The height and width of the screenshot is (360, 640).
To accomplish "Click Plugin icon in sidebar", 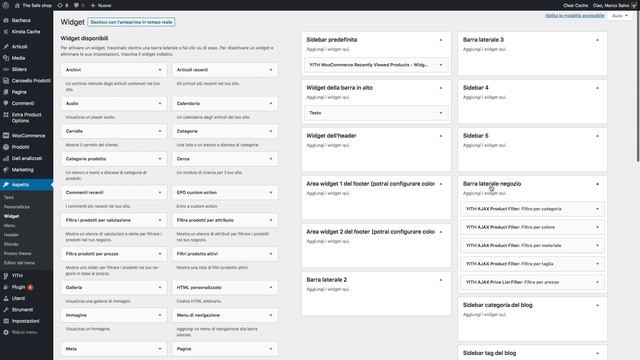I will 6,287.
